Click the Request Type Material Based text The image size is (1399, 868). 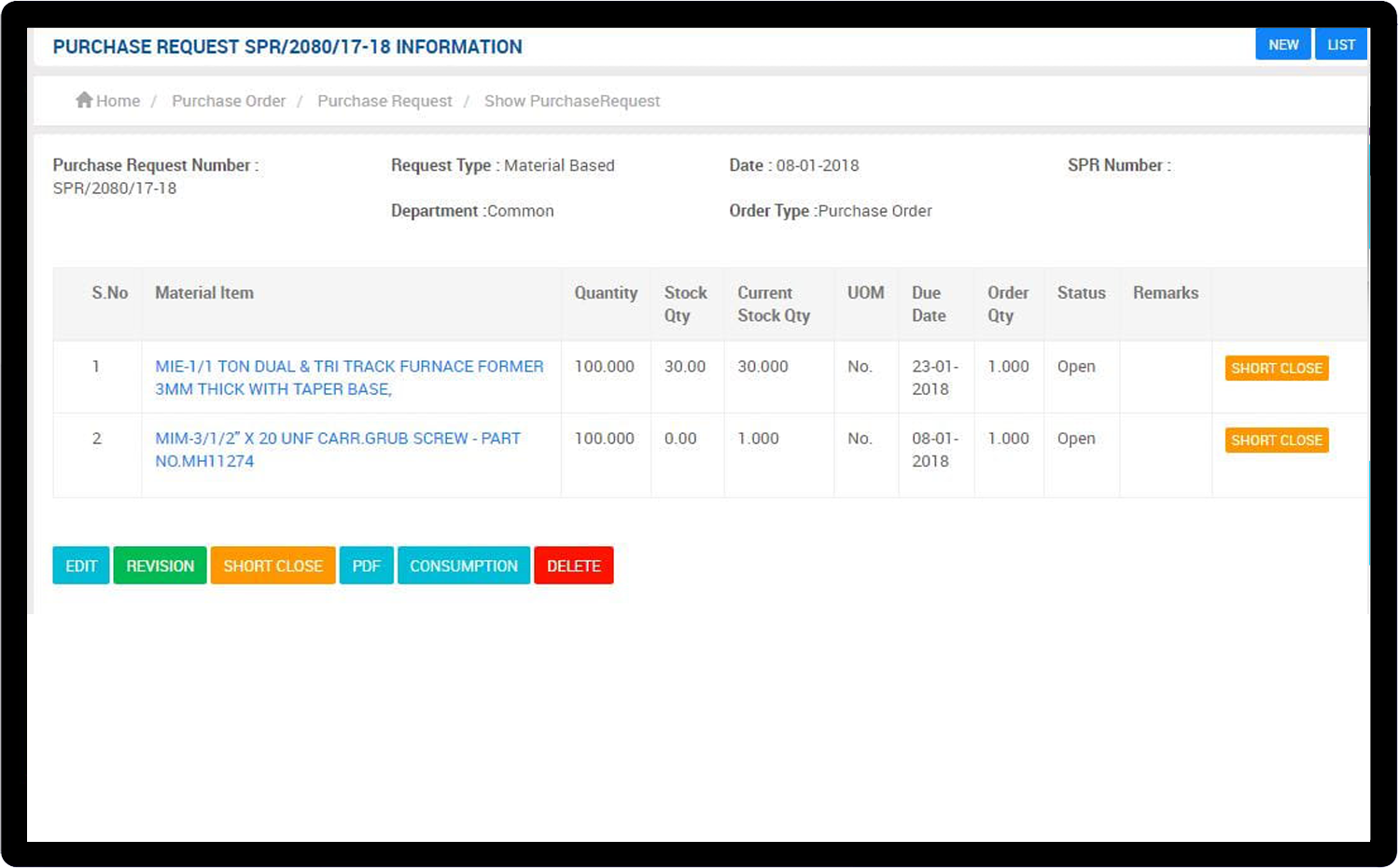pyautogui.click(x=503, y=165)
